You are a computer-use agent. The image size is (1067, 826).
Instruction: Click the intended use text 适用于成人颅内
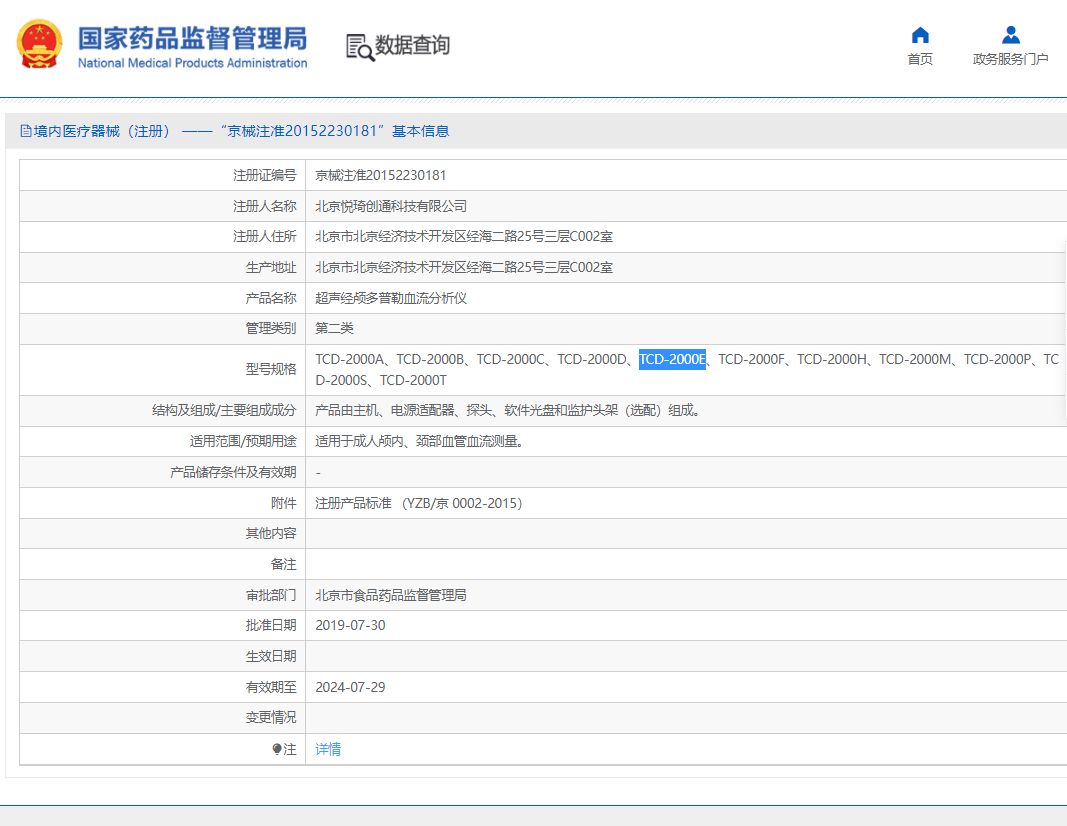[419, 442]
